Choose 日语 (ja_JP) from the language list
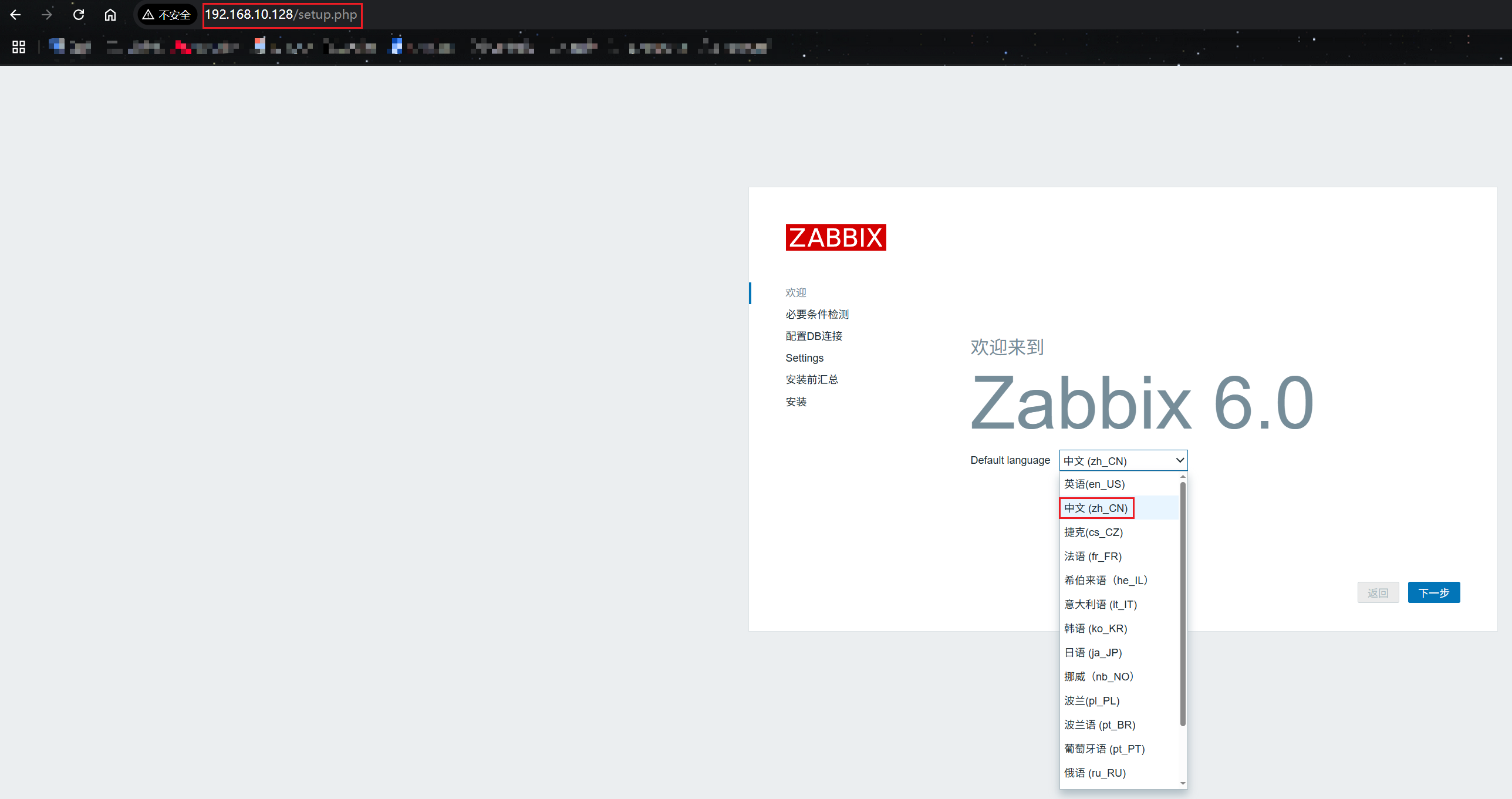Viewport: 1512px width, 799px height. (x=1119, y=653)
